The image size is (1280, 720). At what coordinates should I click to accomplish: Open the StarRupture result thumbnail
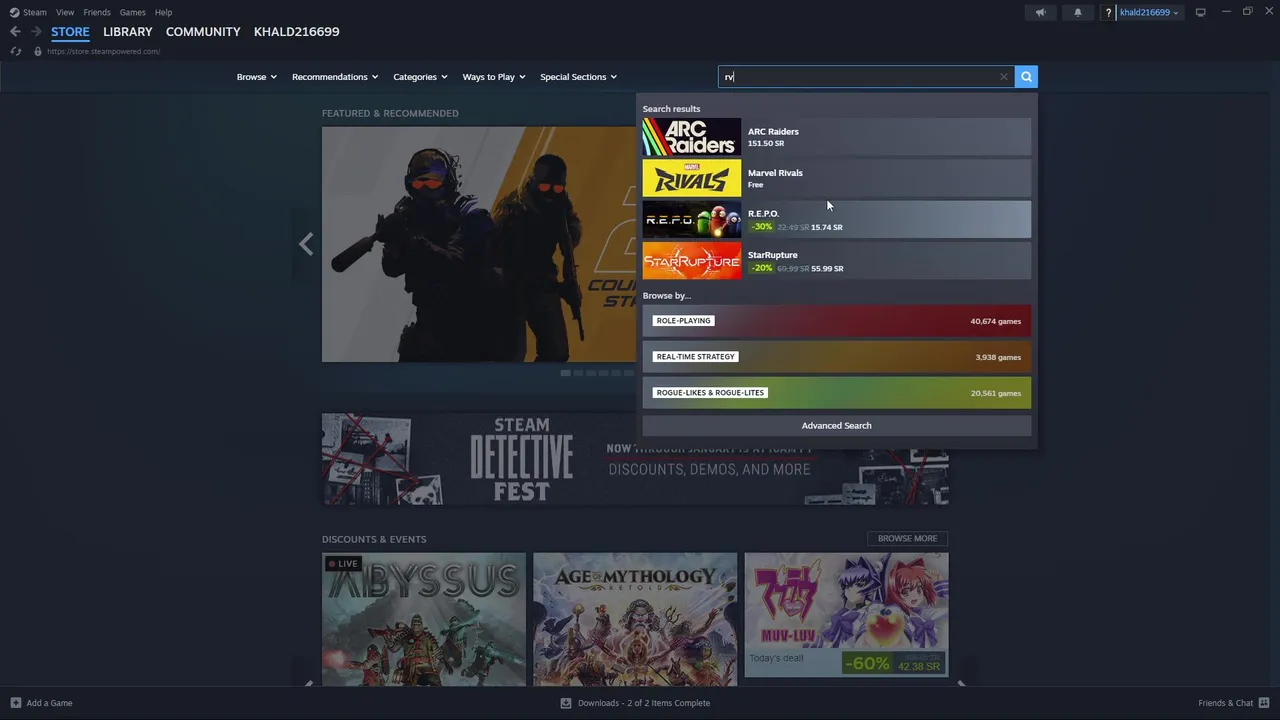pyautogui.click(x=692, y=260)
